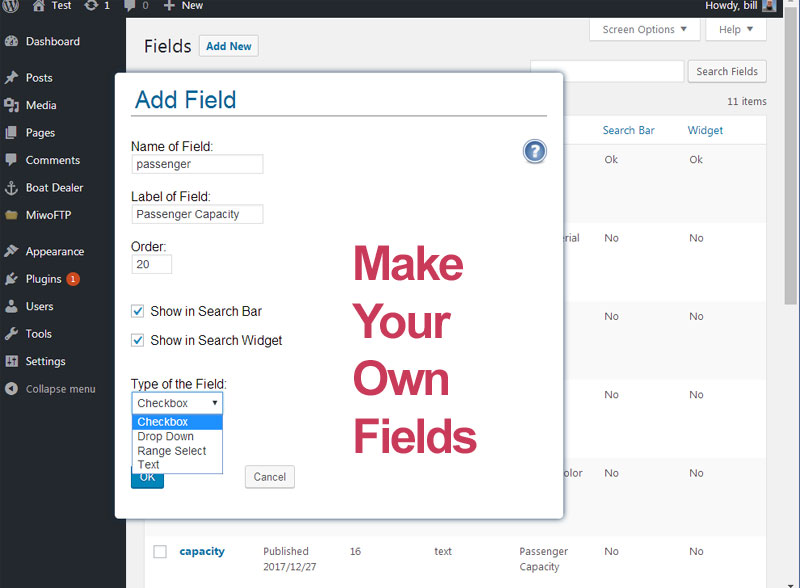This screenshot has width=800, height=588.
Task: Open the Media library icon
Action: point(11,105)
